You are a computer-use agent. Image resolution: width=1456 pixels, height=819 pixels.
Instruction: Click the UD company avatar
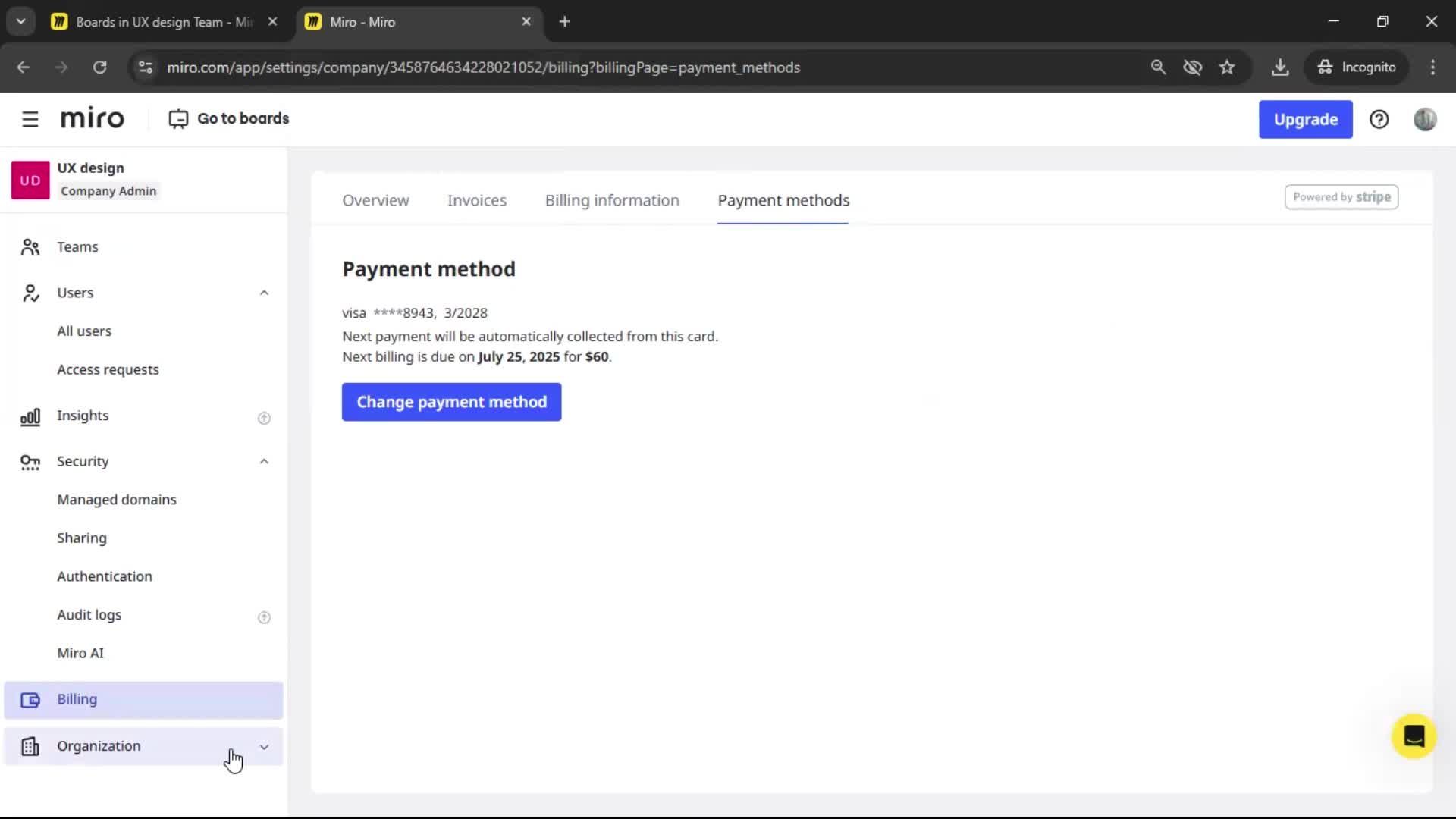30,180
